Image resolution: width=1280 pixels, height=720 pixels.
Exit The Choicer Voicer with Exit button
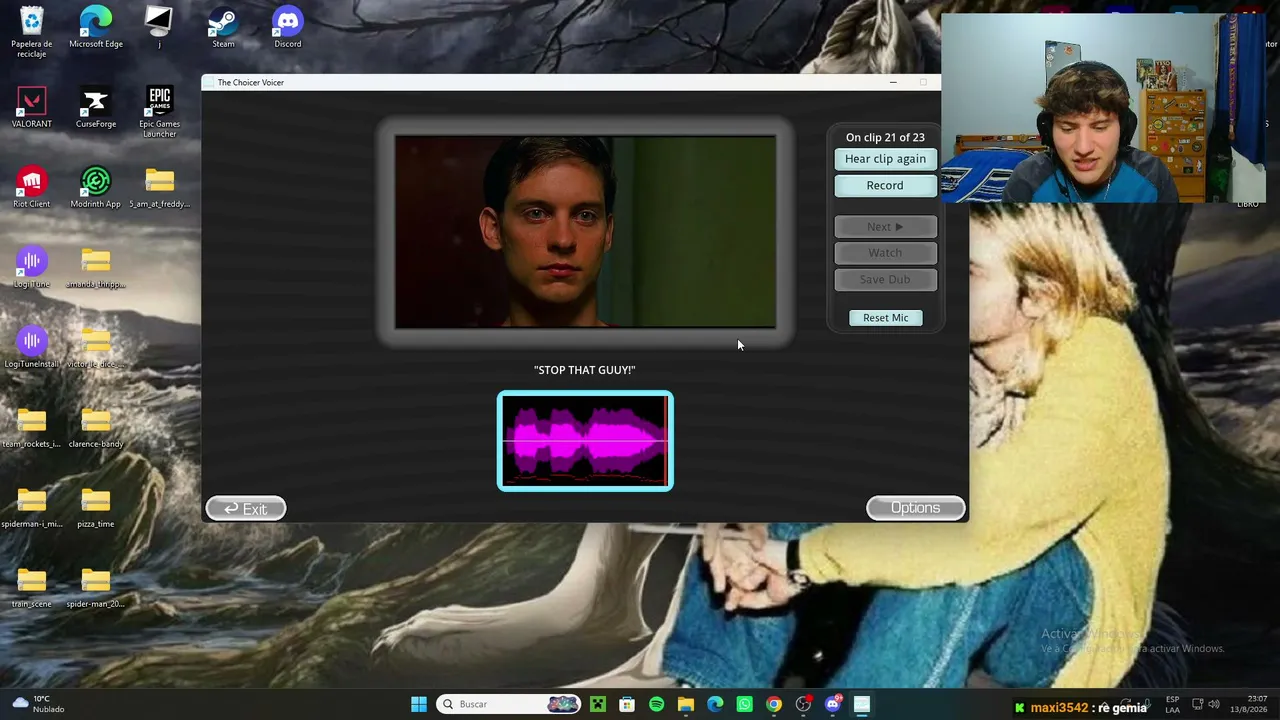click(x=245, y=509)
